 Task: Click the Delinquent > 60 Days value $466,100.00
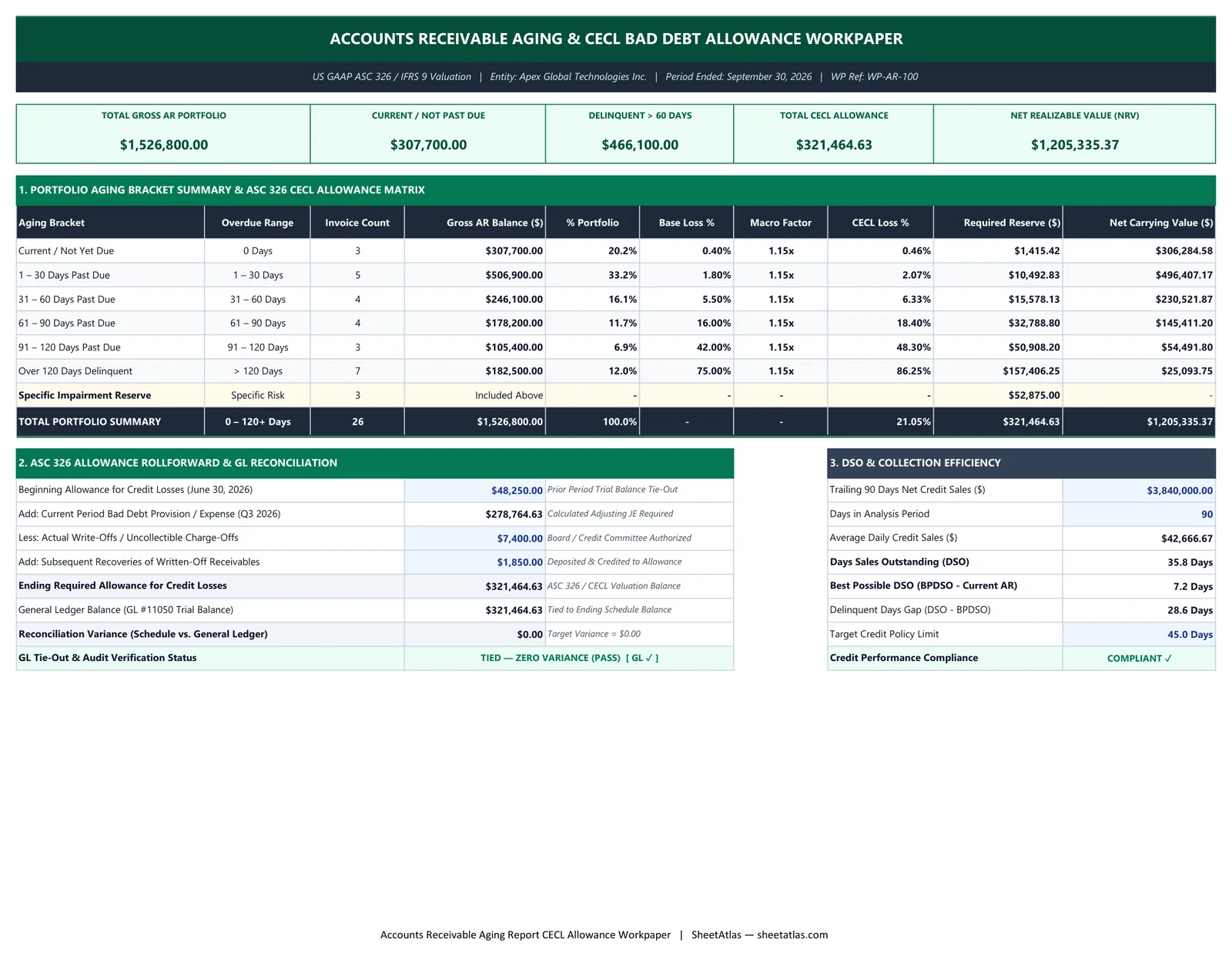[x=640, y=145]
